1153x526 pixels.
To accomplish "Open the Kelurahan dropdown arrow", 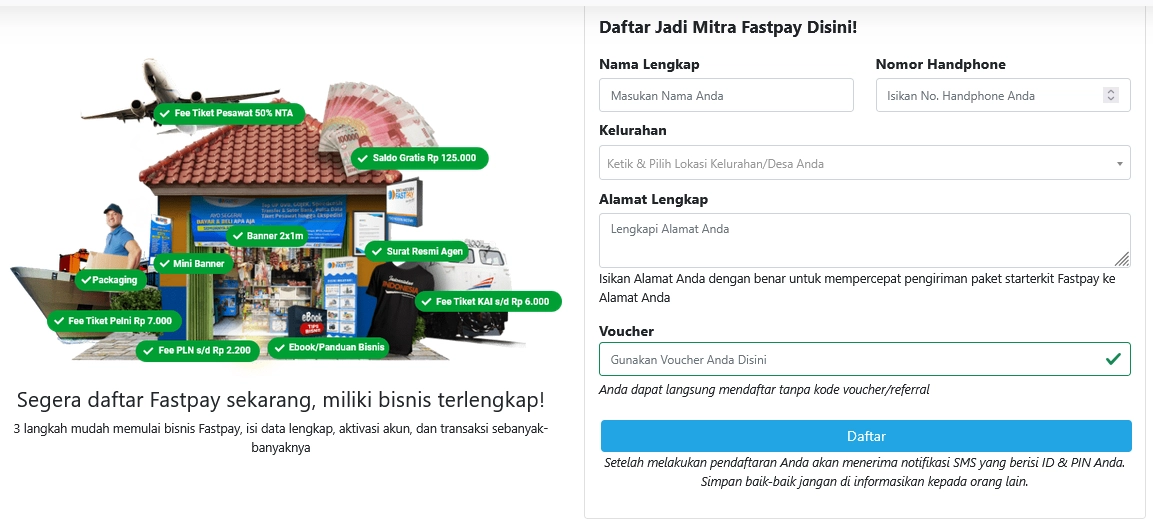I will coord(1119,163).
